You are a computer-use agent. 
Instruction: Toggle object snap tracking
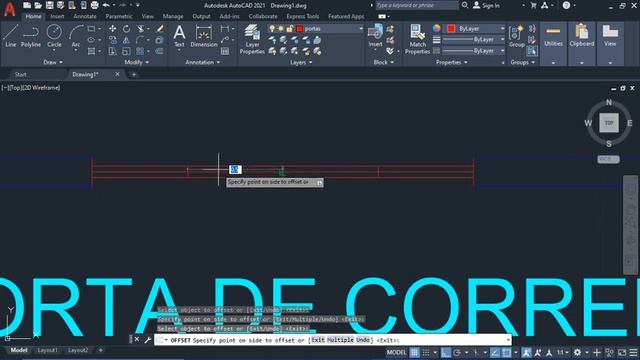click(x=495, y=352)
